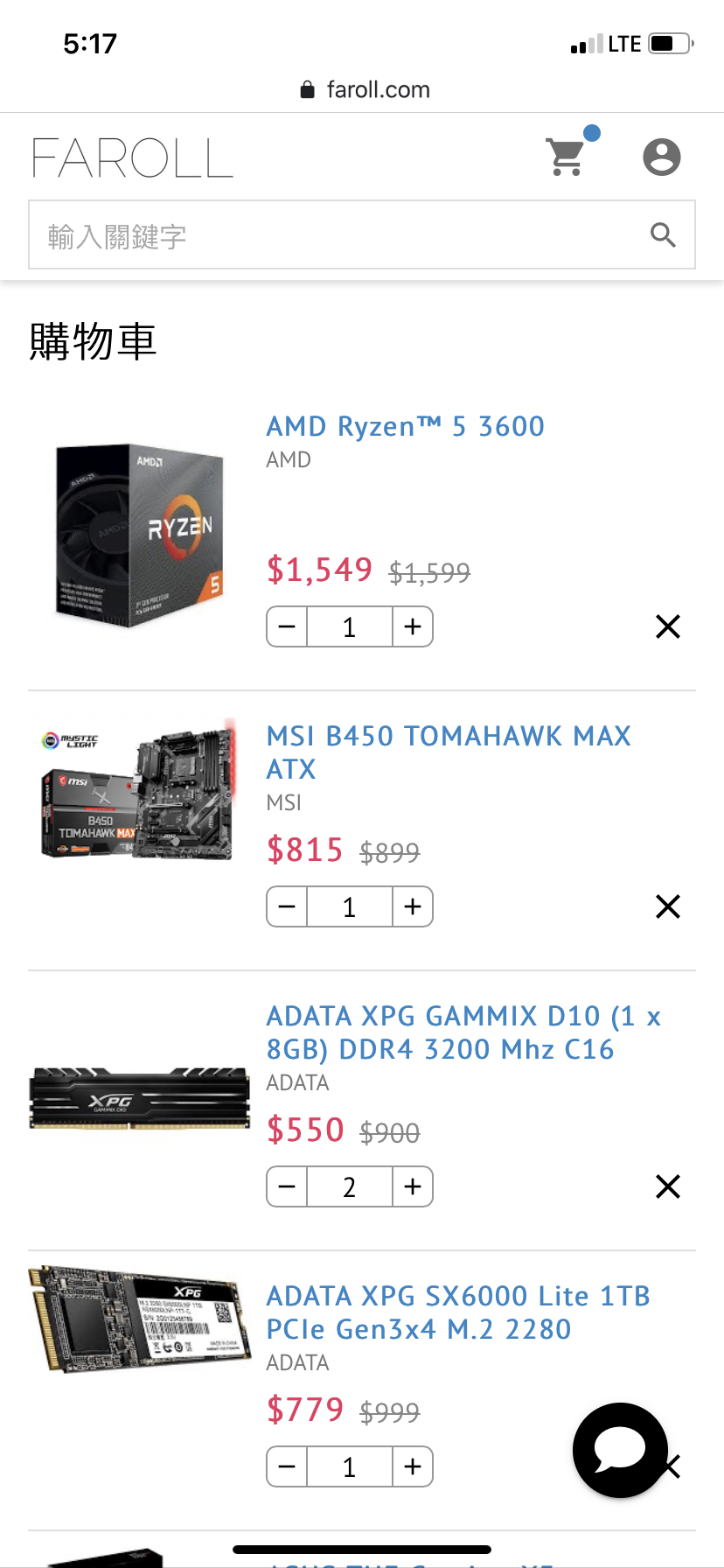Decrease ADATA SX6000 Lite SSD quantity
The image size is (724, 1568).
[287, 1466]
